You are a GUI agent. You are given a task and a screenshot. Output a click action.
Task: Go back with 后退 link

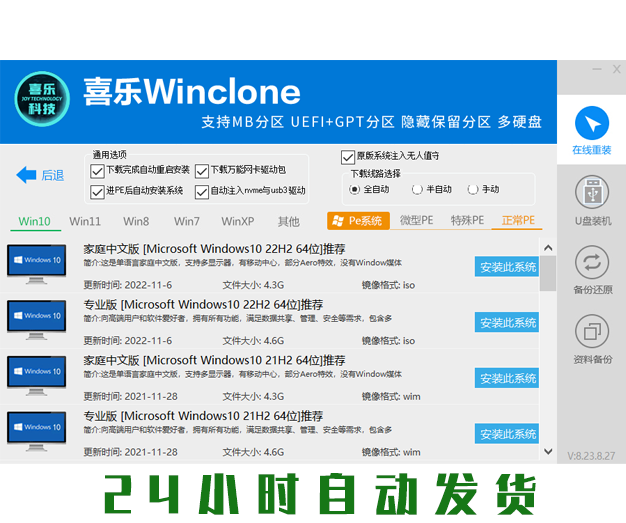(x=53, y=175)
